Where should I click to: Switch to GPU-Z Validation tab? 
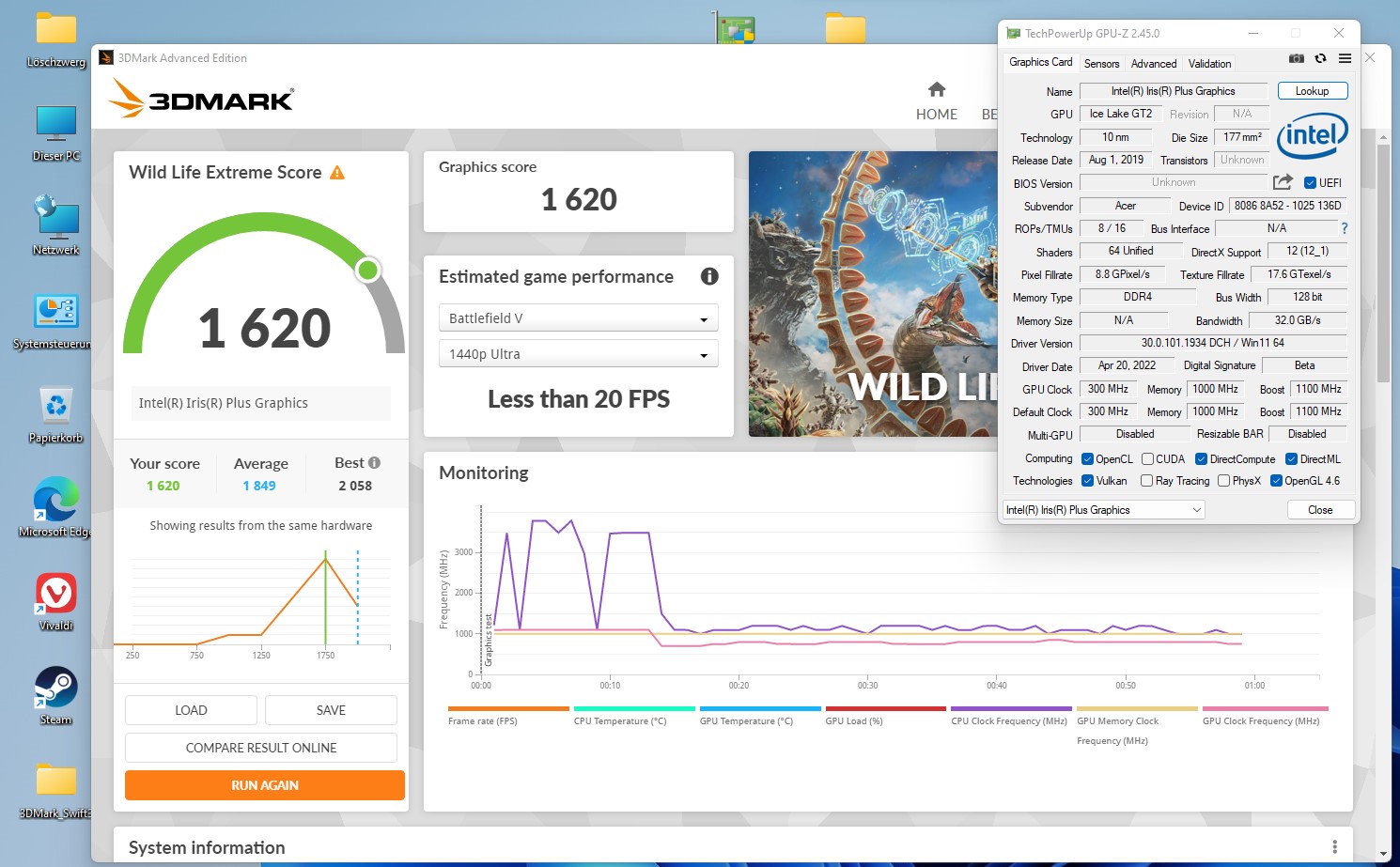(1209, 64)
